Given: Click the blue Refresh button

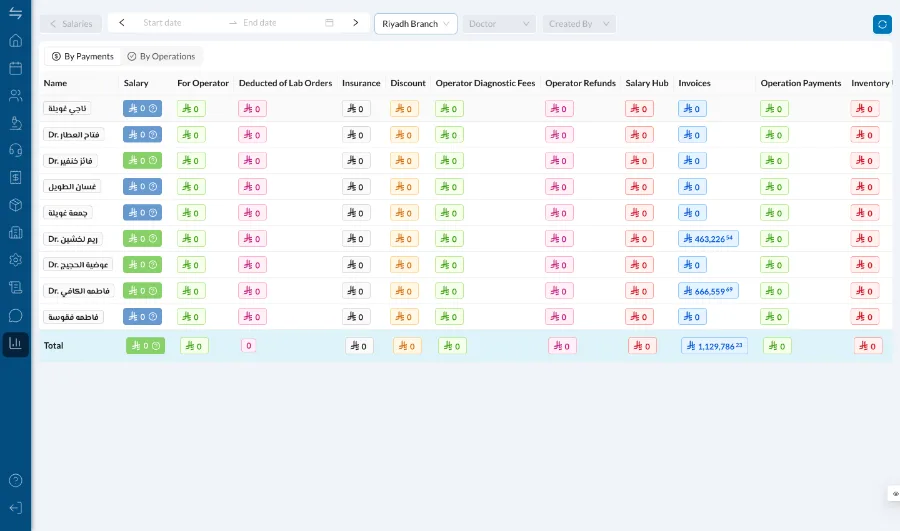Looking at the screenshot, I should point(882,24).
